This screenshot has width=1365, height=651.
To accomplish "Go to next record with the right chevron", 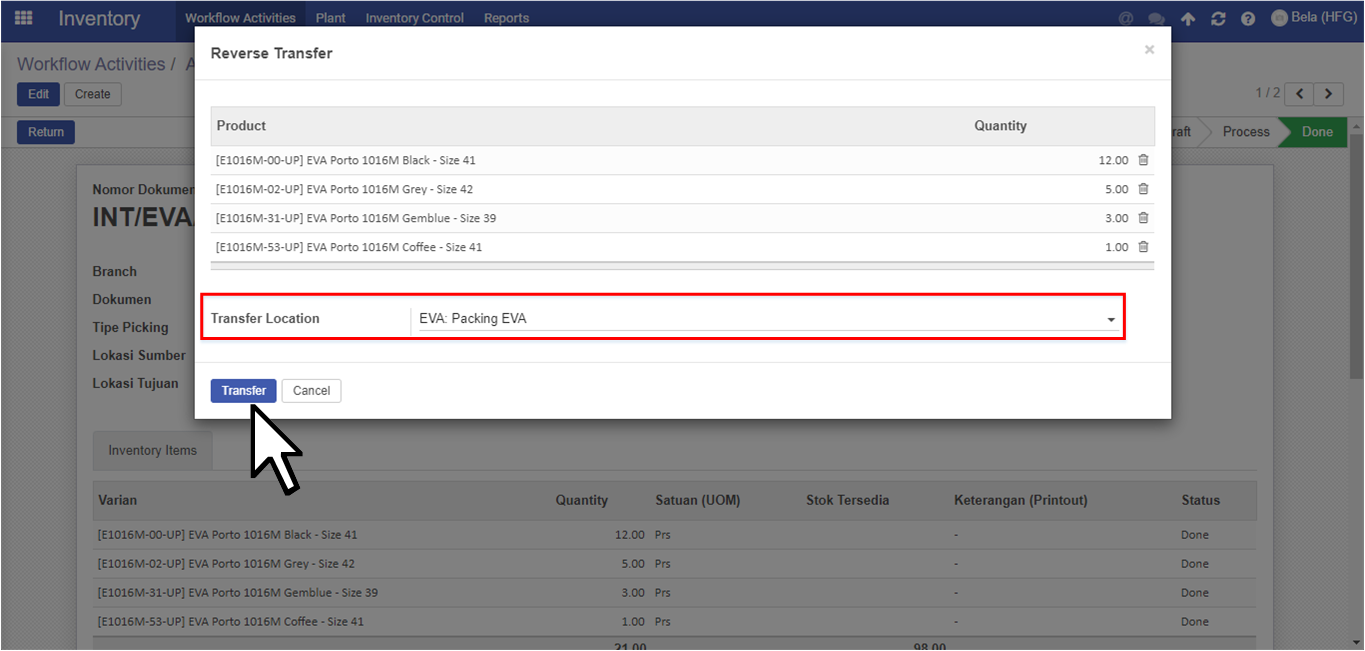I will tap(1328, 94).
